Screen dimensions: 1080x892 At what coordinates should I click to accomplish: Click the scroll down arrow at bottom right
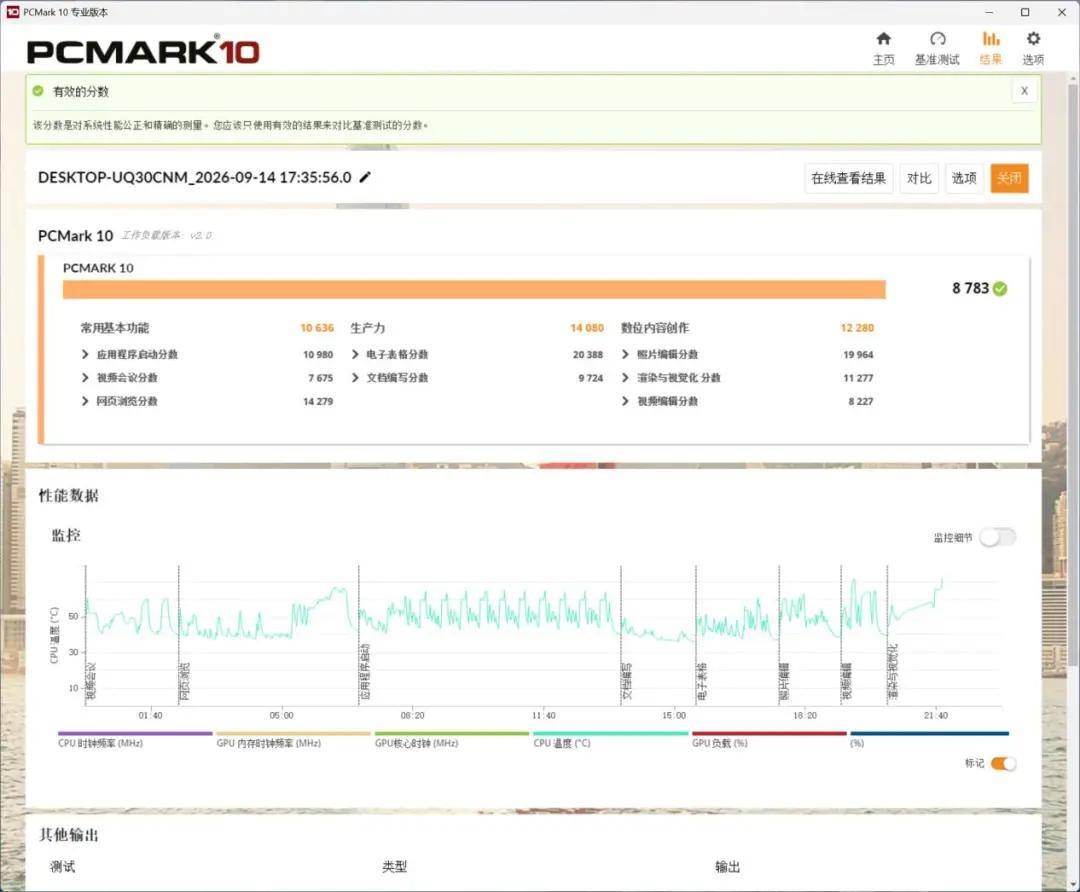pos(1072,884)
